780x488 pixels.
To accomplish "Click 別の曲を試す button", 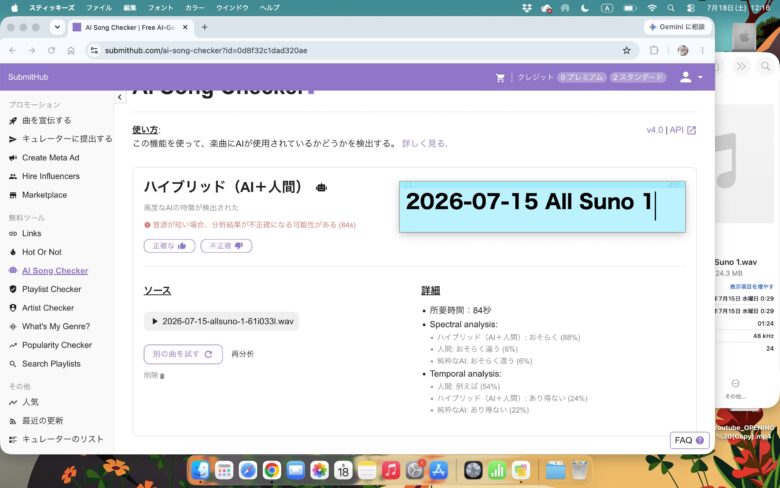I will (x=183, y=354).
